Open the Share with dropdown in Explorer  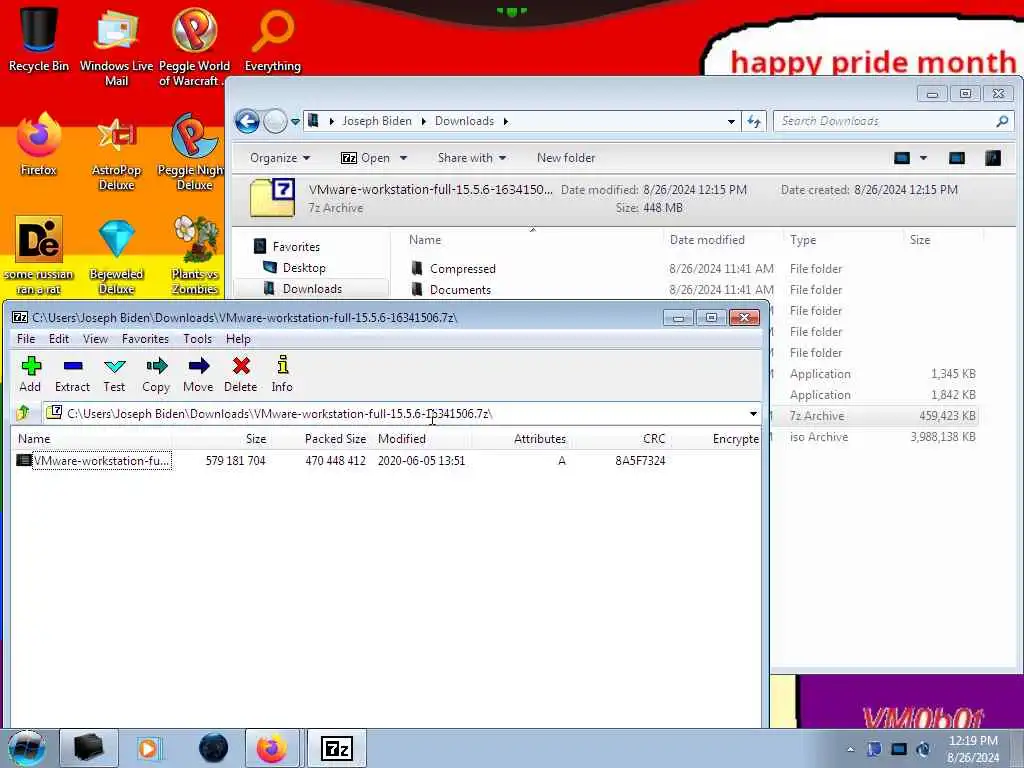click(472, 158)
